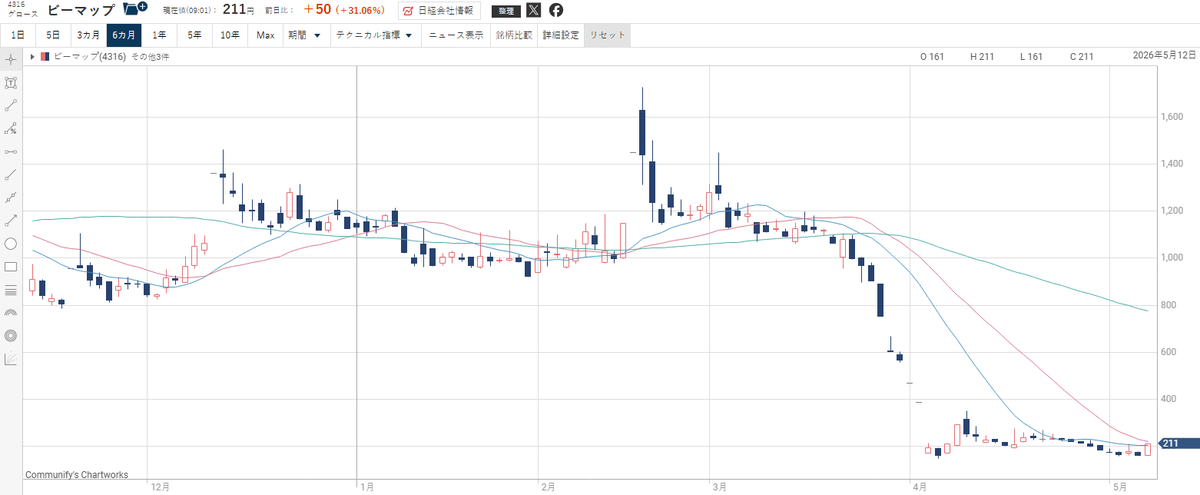The image size is (1200, 495).
Task: Select the circle shape tool
Action: tap(11, 243)
